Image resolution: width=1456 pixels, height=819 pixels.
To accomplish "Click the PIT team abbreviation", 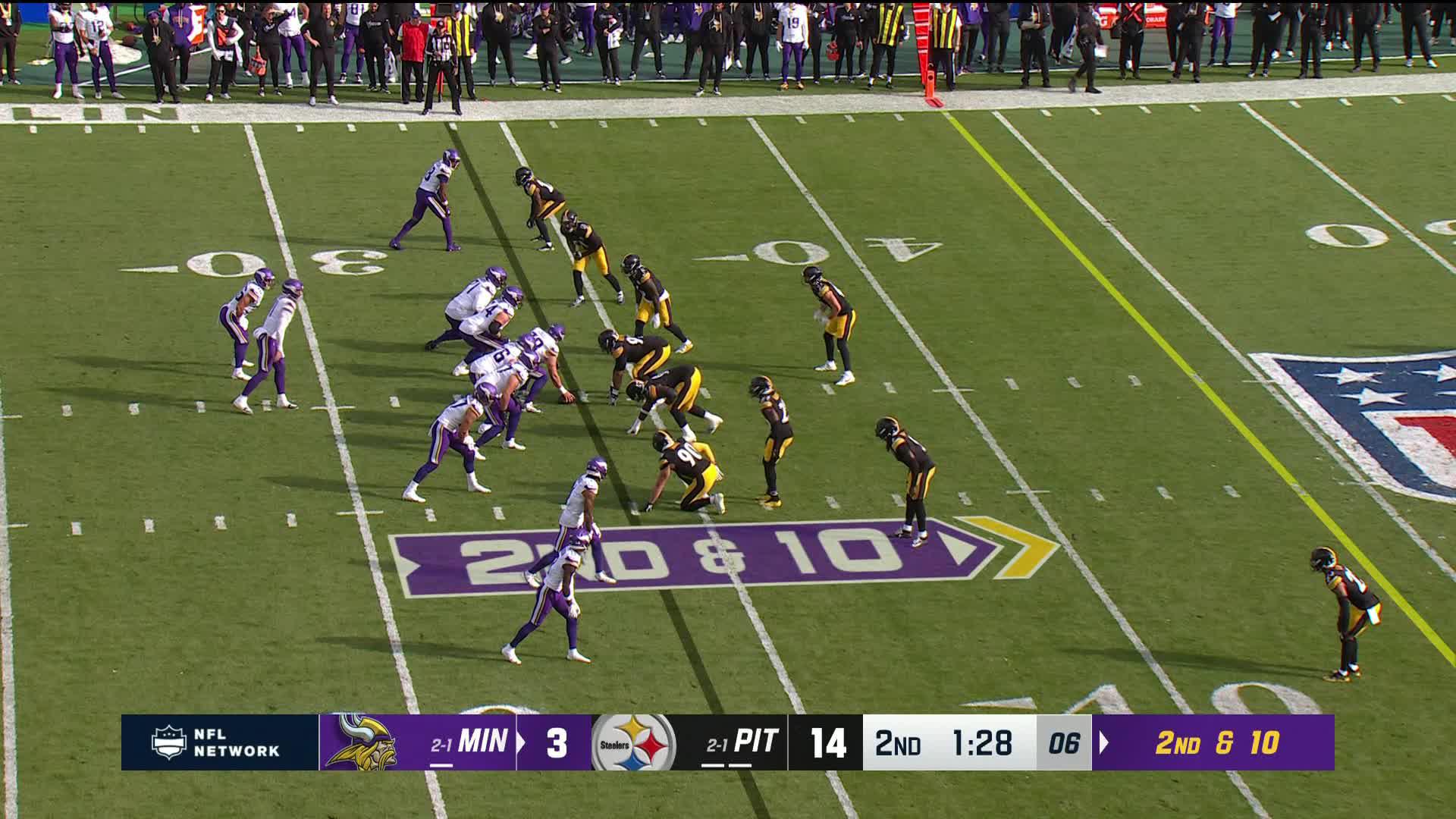I will (x=756, y=741).
